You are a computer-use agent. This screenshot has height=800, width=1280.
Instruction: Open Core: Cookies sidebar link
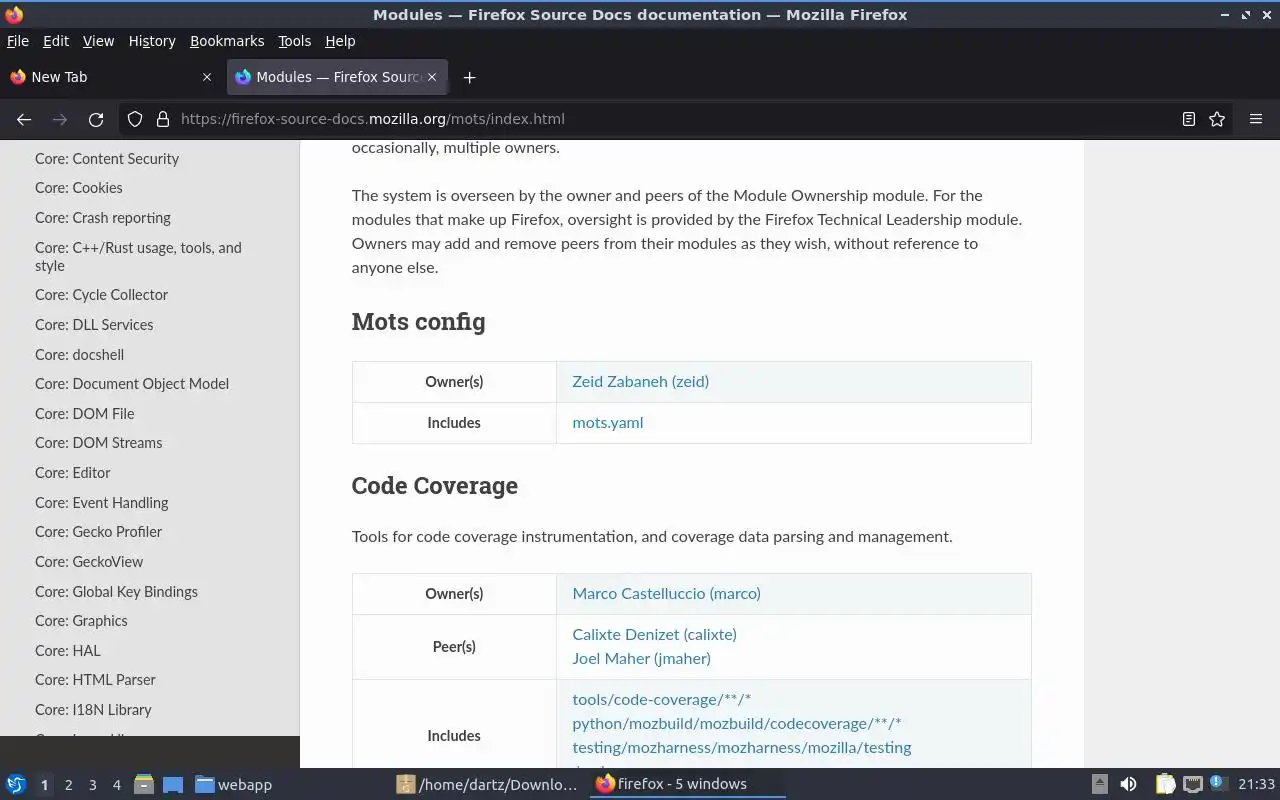79,188
